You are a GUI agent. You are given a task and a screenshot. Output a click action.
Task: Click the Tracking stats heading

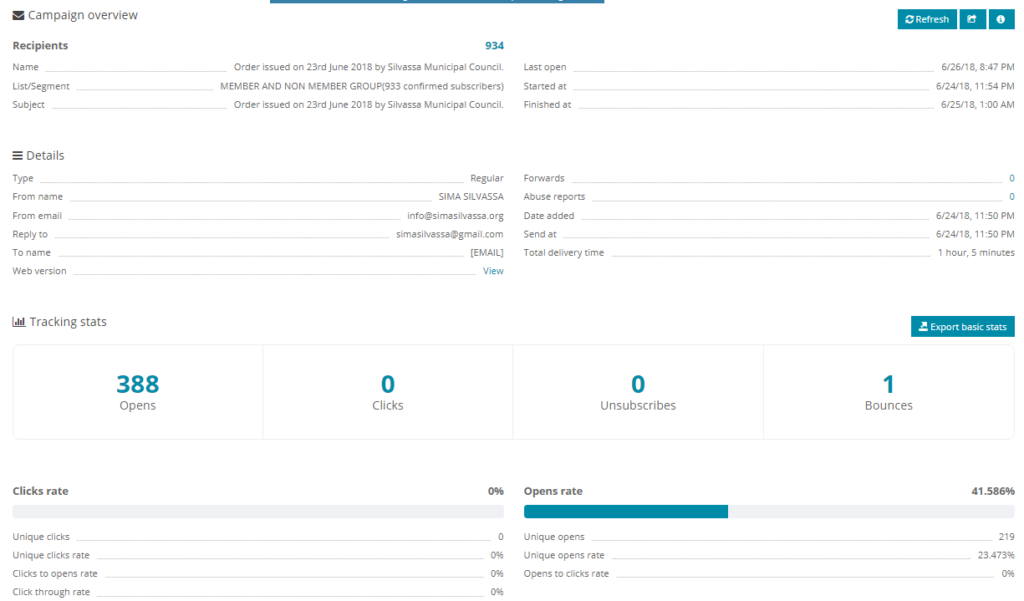click(x=68, y=322)
